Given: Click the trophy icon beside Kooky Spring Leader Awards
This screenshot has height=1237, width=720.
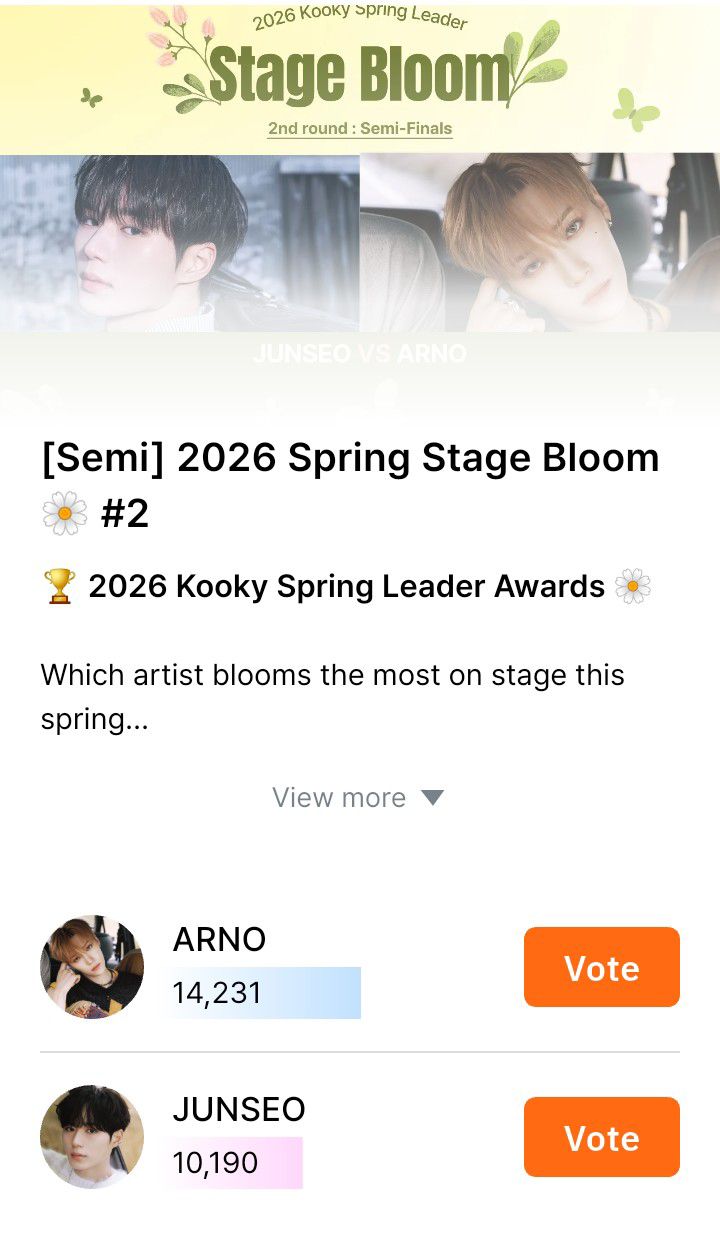Looking at the screenshot, I should [x=60, y=587].
